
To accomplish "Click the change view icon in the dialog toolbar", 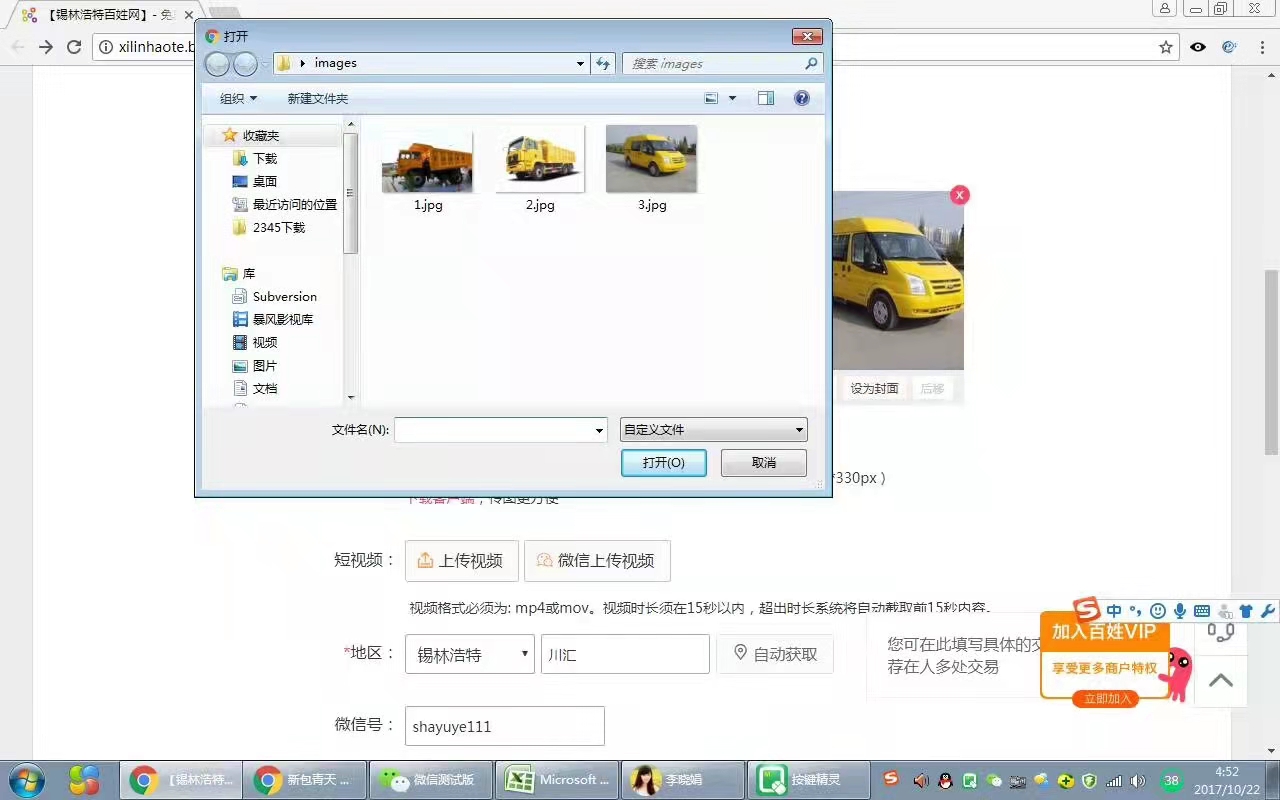I will pyautogui.click(x=711, y=98).
